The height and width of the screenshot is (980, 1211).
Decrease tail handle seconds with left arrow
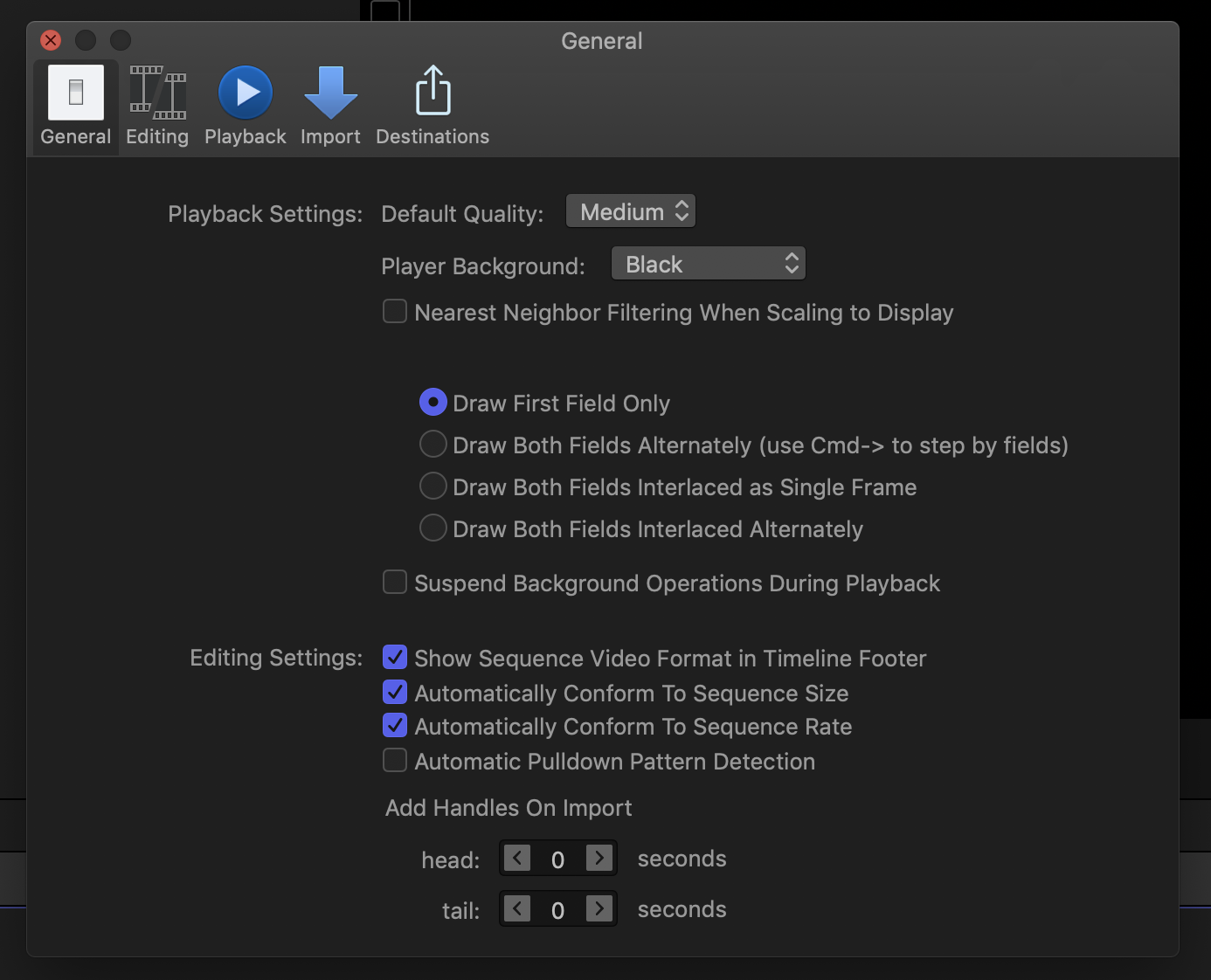[517, 909]
